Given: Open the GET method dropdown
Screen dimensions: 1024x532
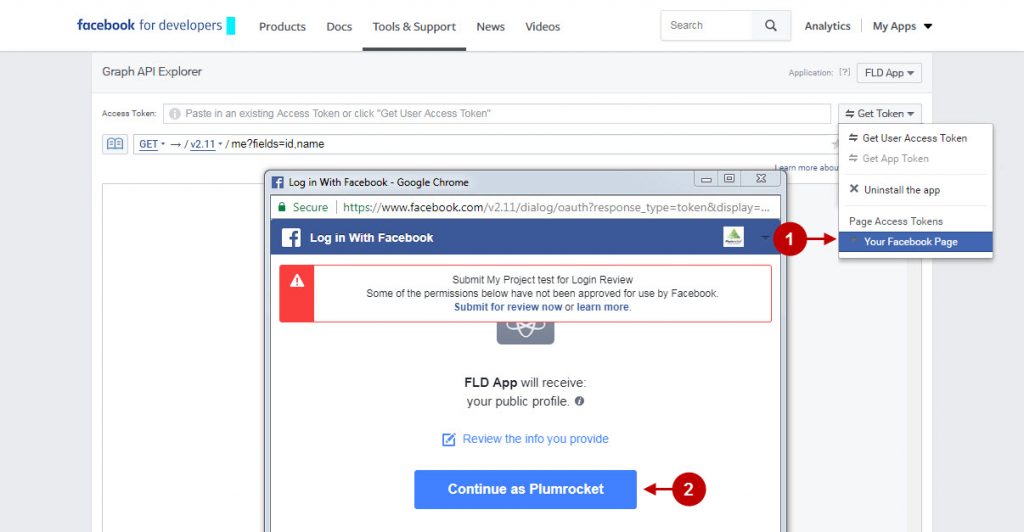Looking at the screenshot, I should [x=152, y=144].
